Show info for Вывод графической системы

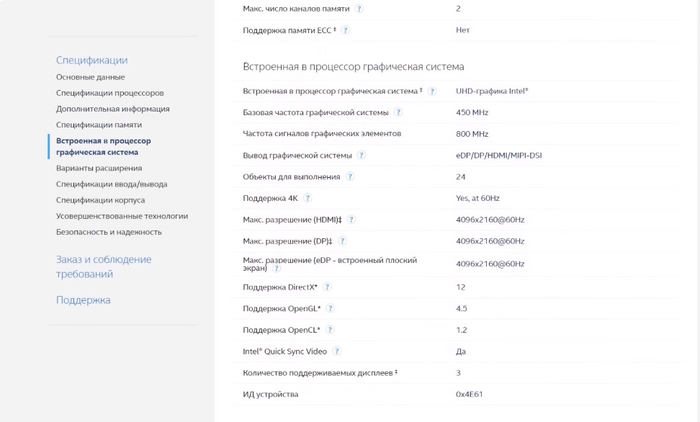361,155
